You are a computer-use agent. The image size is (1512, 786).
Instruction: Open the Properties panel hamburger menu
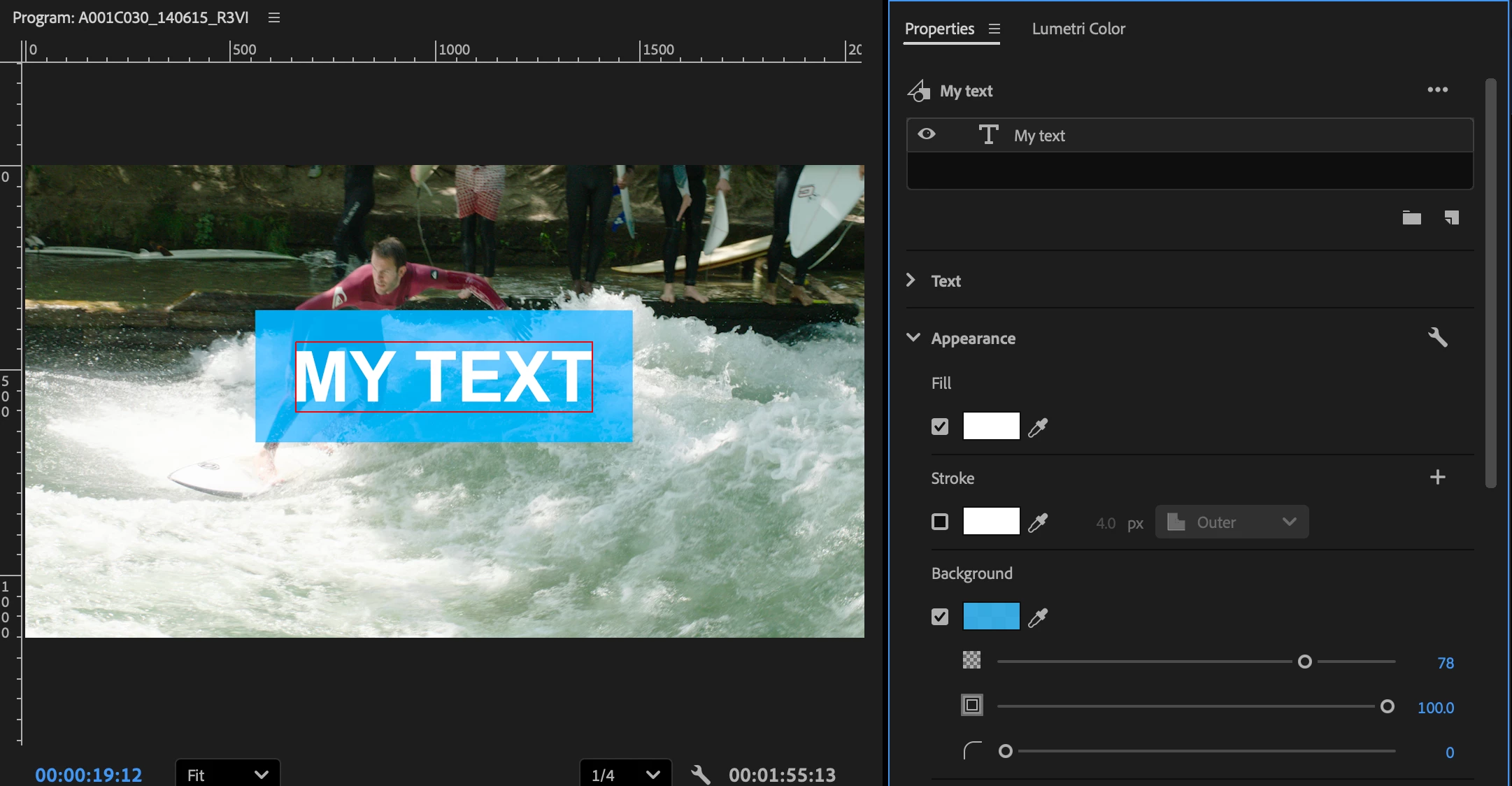994,29
